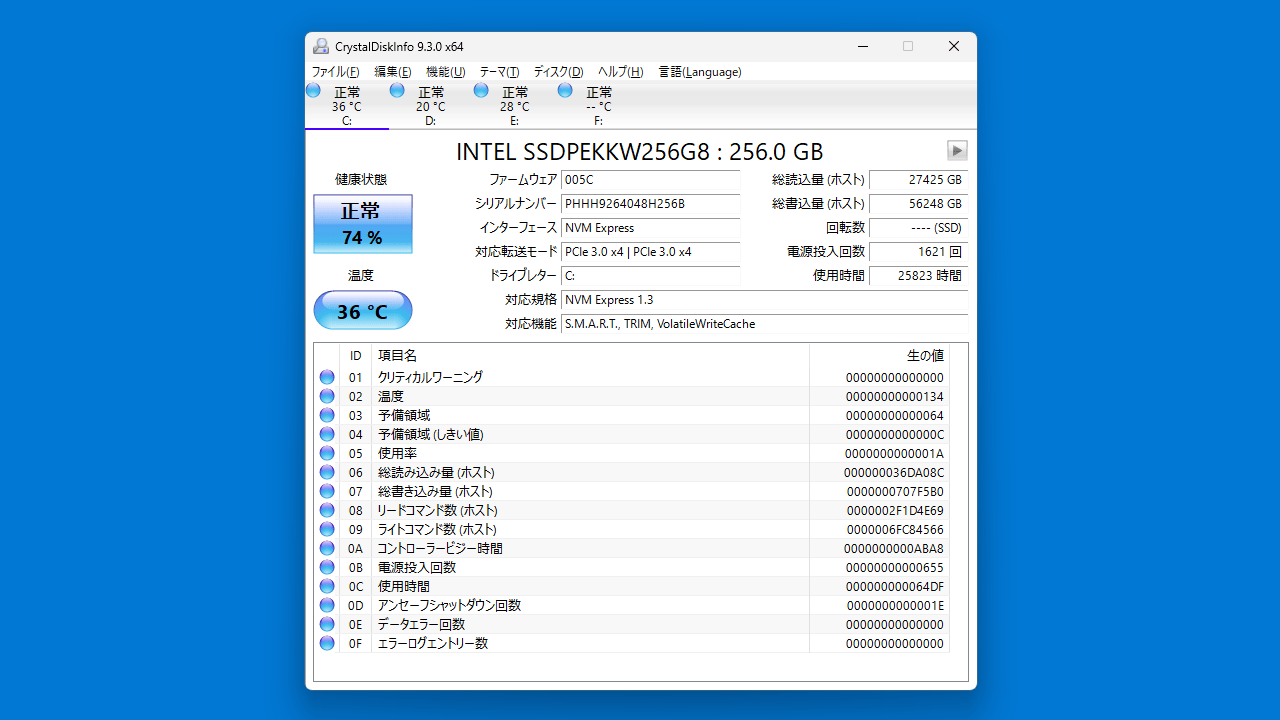Click the インターフェース field NVM Express
Image resolution: width=1280 pixels, height=720 pixels.
click(x=651, y=228)
